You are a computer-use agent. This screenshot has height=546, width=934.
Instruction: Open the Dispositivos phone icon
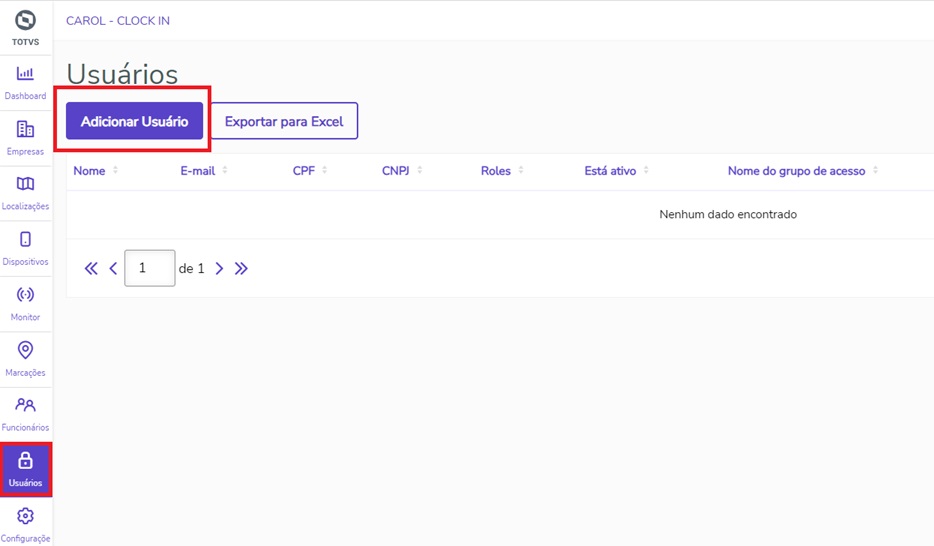click(x=25, y=239)
